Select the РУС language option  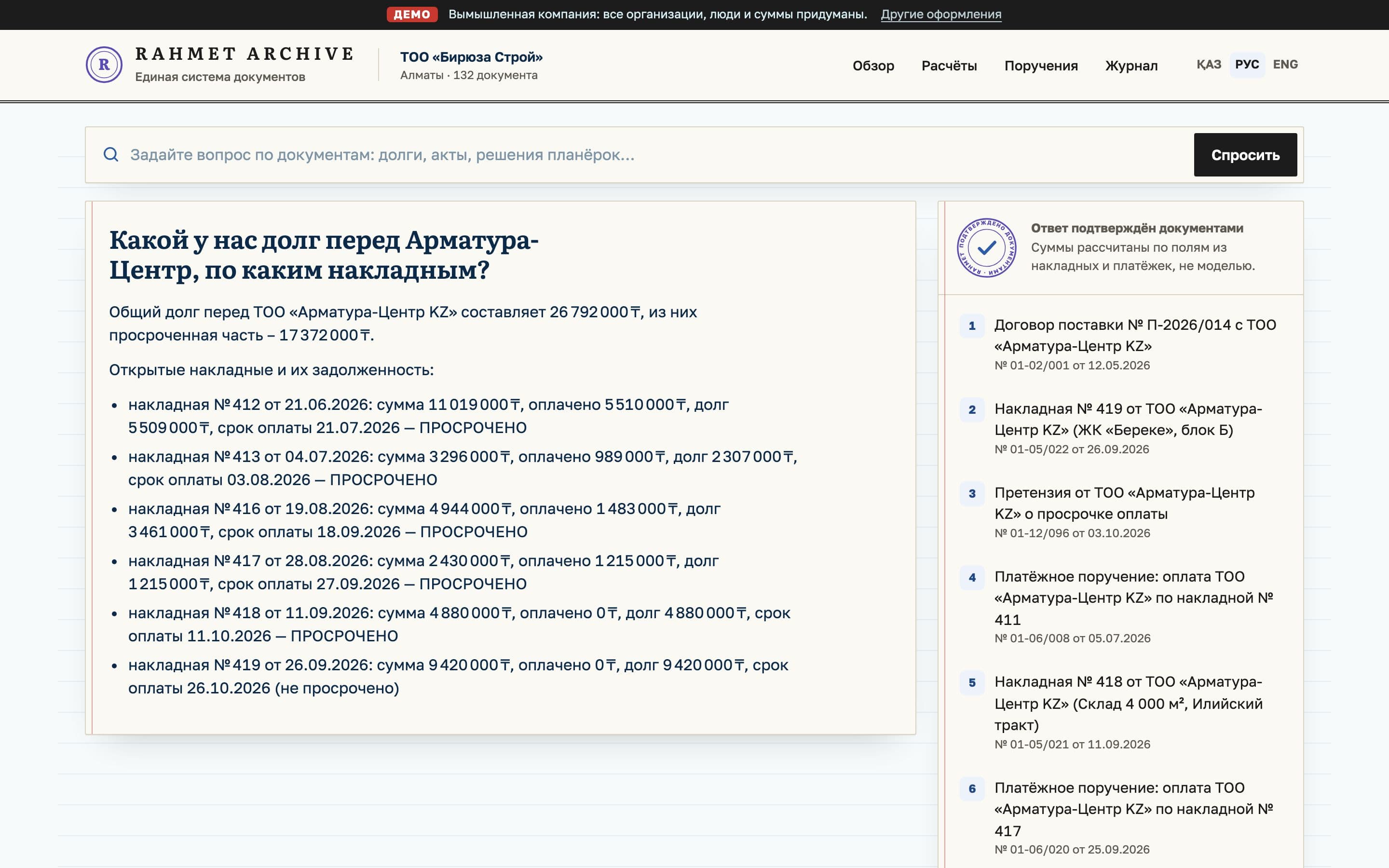1247,64
